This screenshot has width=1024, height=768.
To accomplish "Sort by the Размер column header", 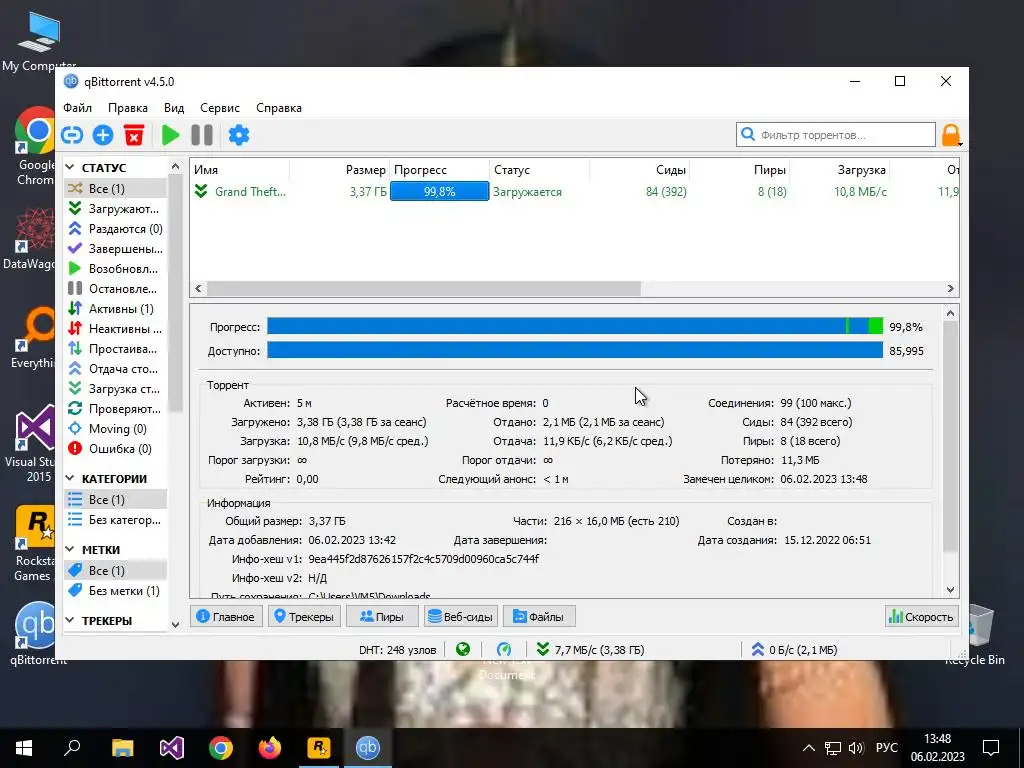I will [340, 170].
